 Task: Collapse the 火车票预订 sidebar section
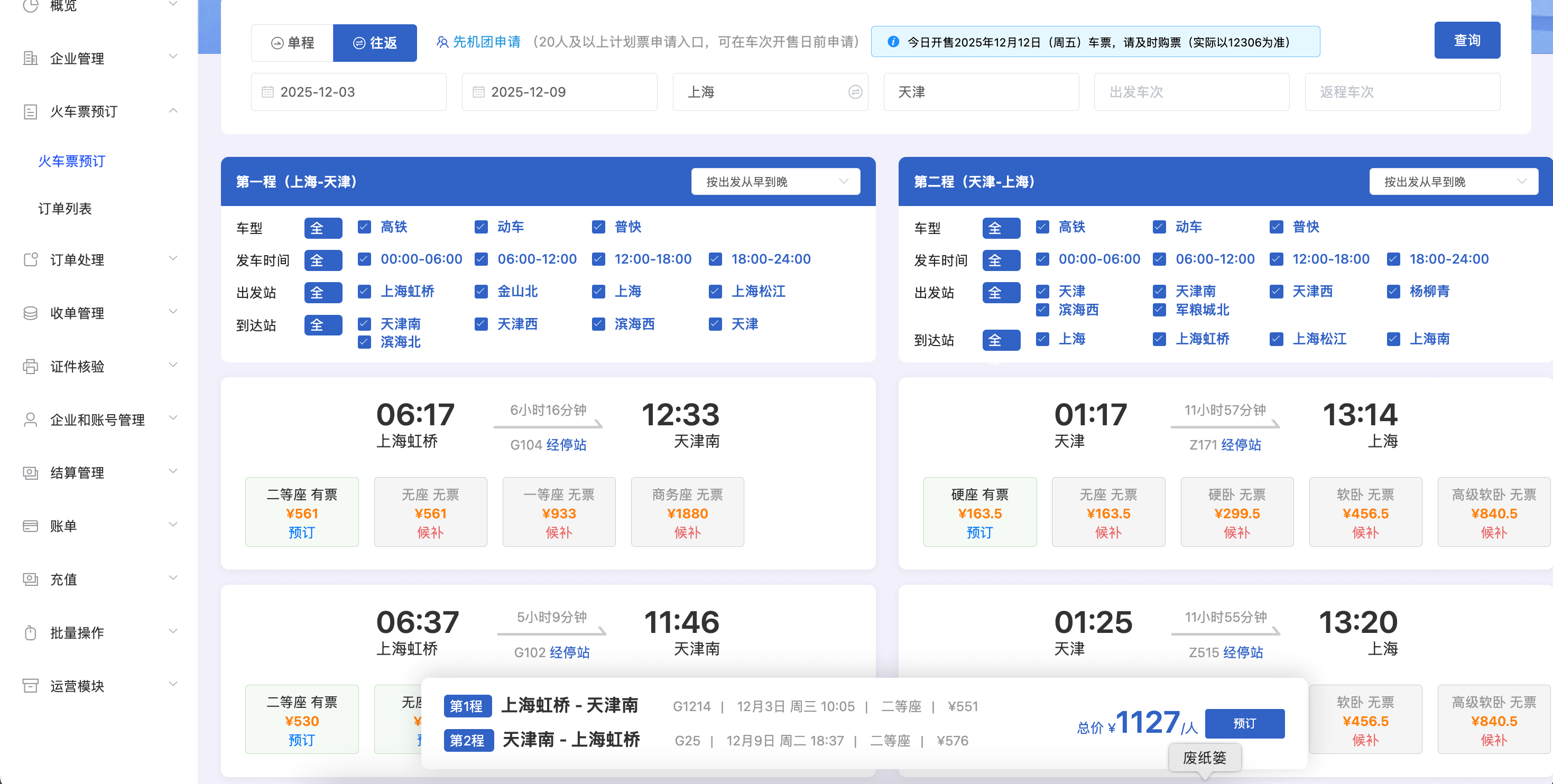(x=173, y=111)
